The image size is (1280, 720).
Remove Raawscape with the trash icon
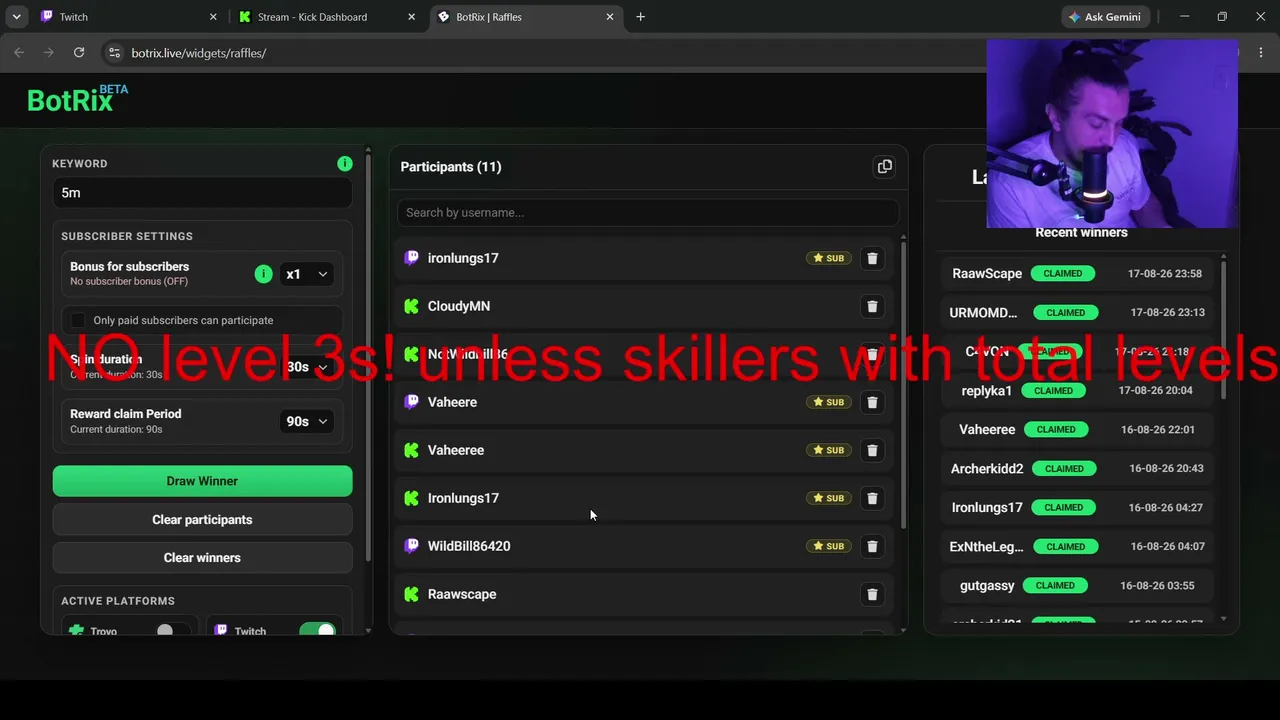[x=872, y=594]
